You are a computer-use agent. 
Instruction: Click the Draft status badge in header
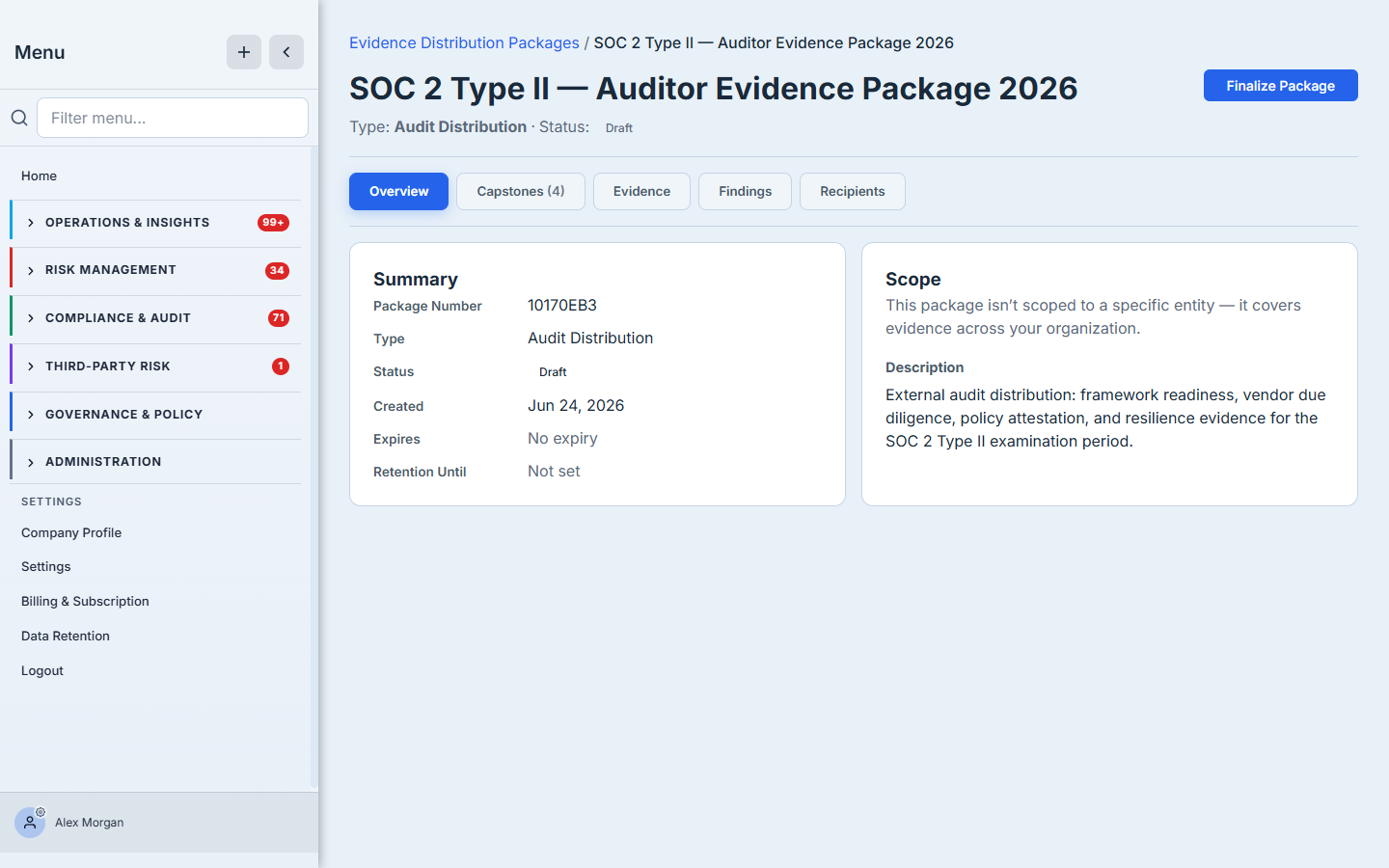(x=619, y=127)
